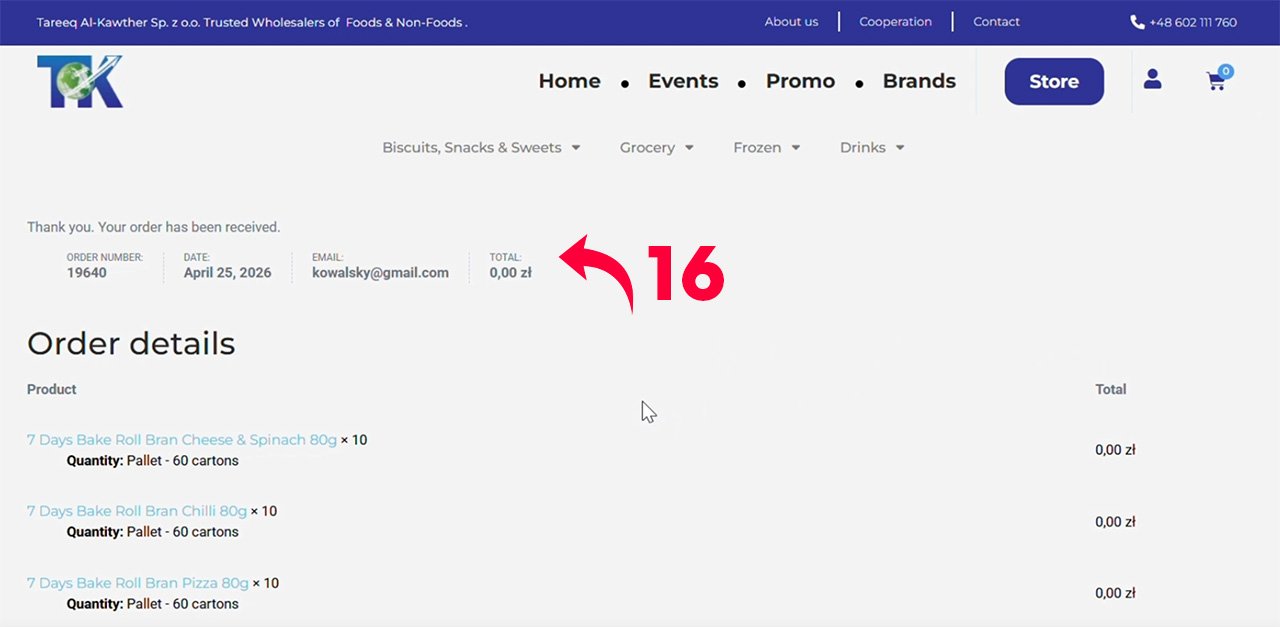Expand the Frozen dropdown menu
Viewport: 1280px width, 627px height.
coord(766,147)
